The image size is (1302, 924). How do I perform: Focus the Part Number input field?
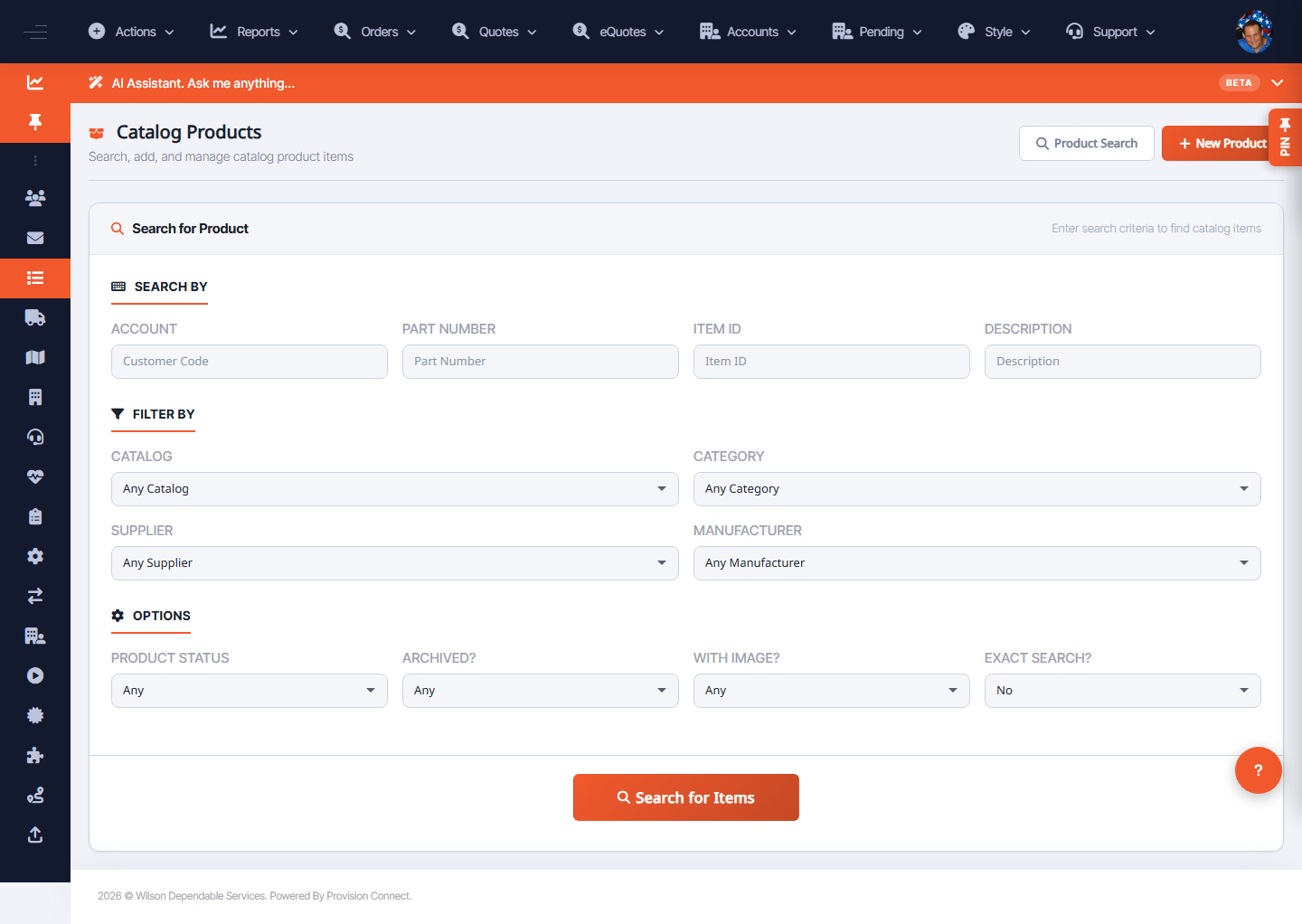pos(541,362)
